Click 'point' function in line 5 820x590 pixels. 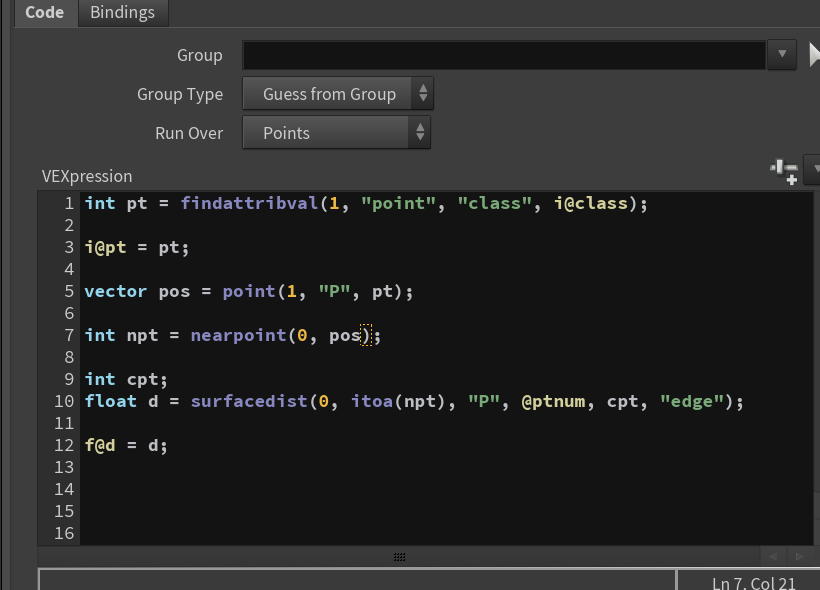click(249, 291)
